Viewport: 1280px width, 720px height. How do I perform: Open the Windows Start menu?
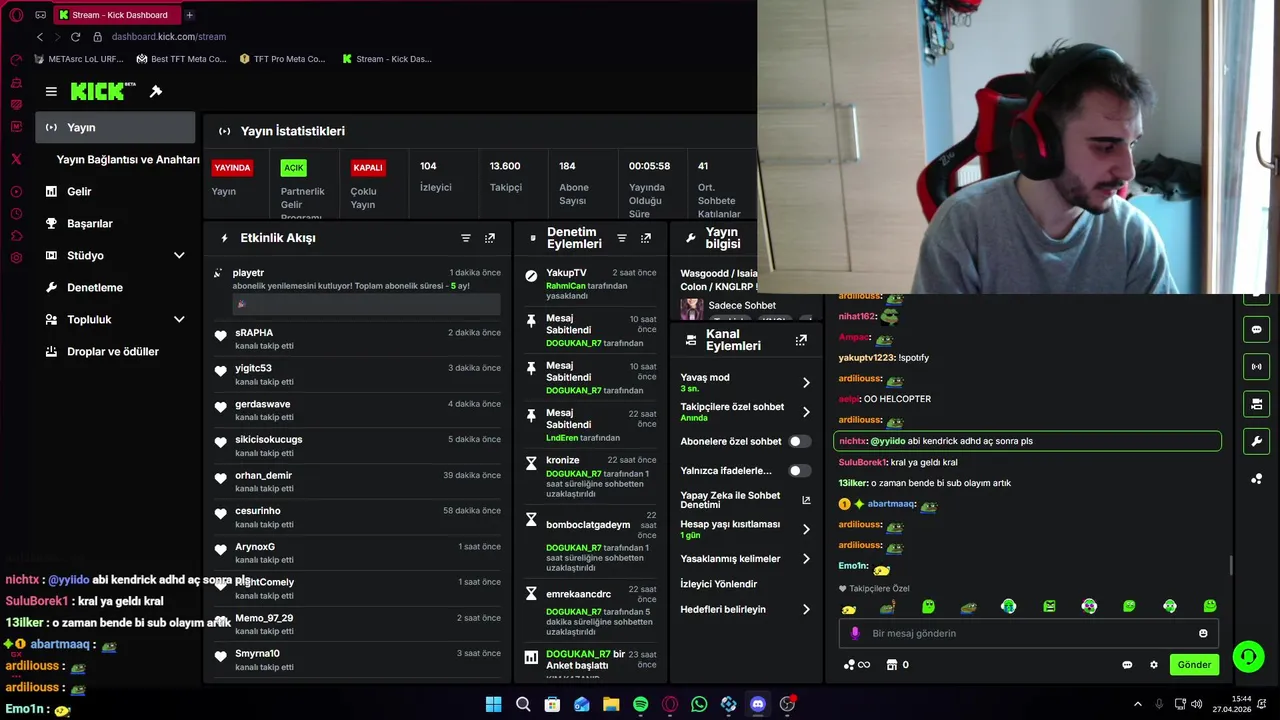[x=494, y=704]
